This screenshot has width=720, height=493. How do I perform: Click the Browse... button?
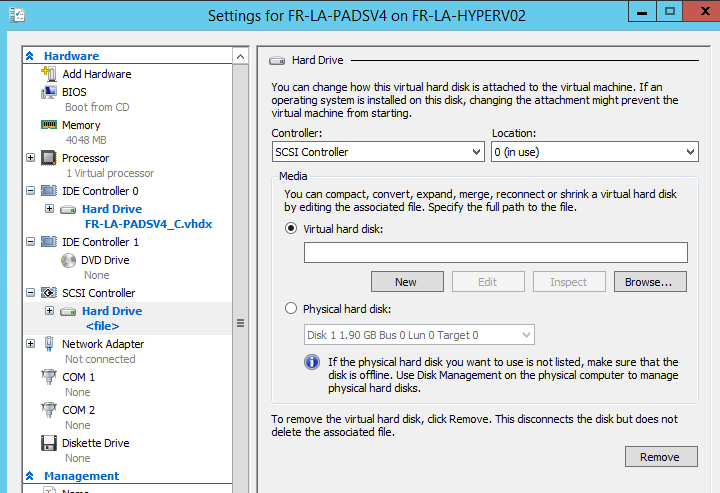[655, 282]
